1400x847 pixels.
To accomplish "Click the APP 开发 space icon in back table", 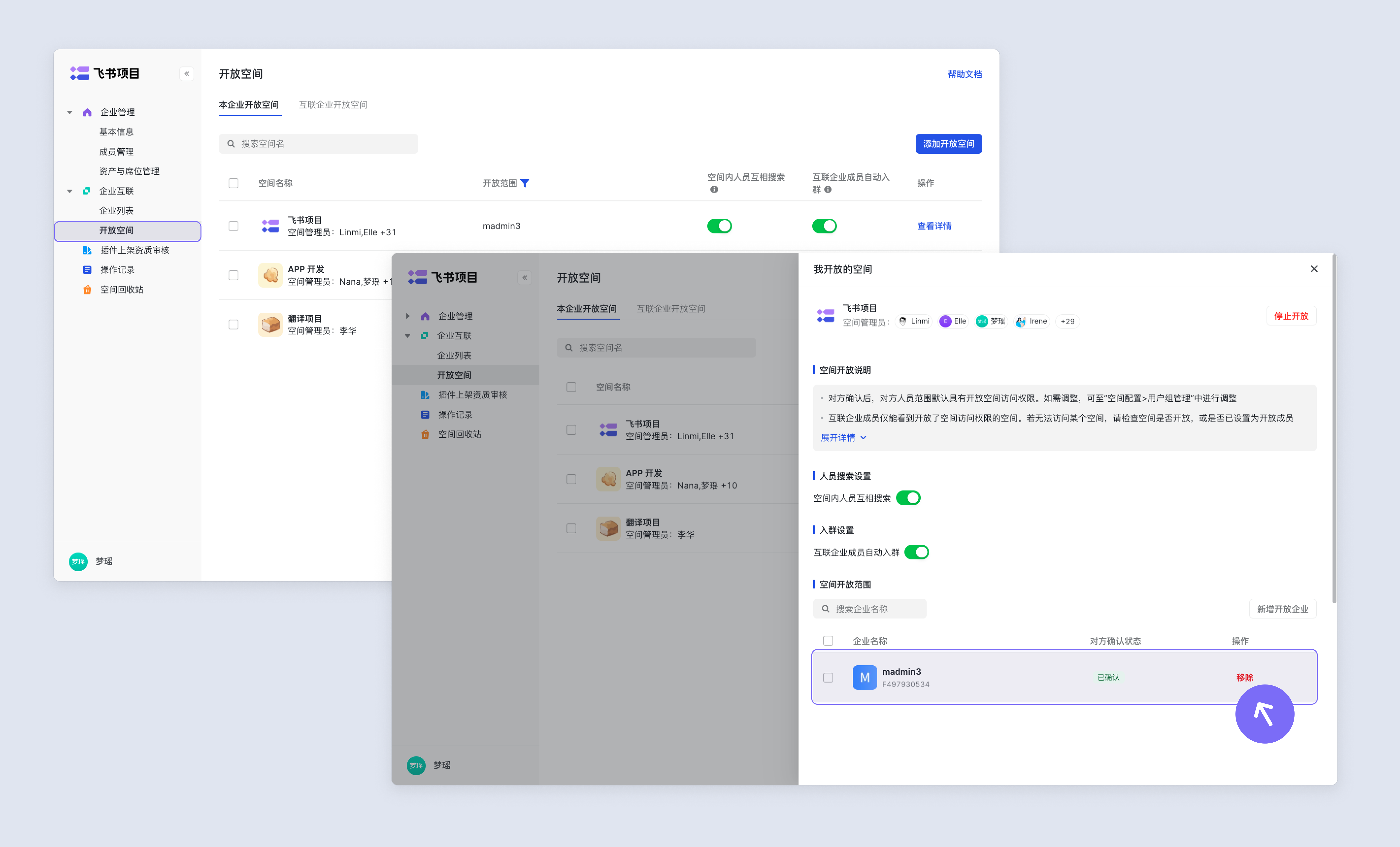I will pos(270,276).
